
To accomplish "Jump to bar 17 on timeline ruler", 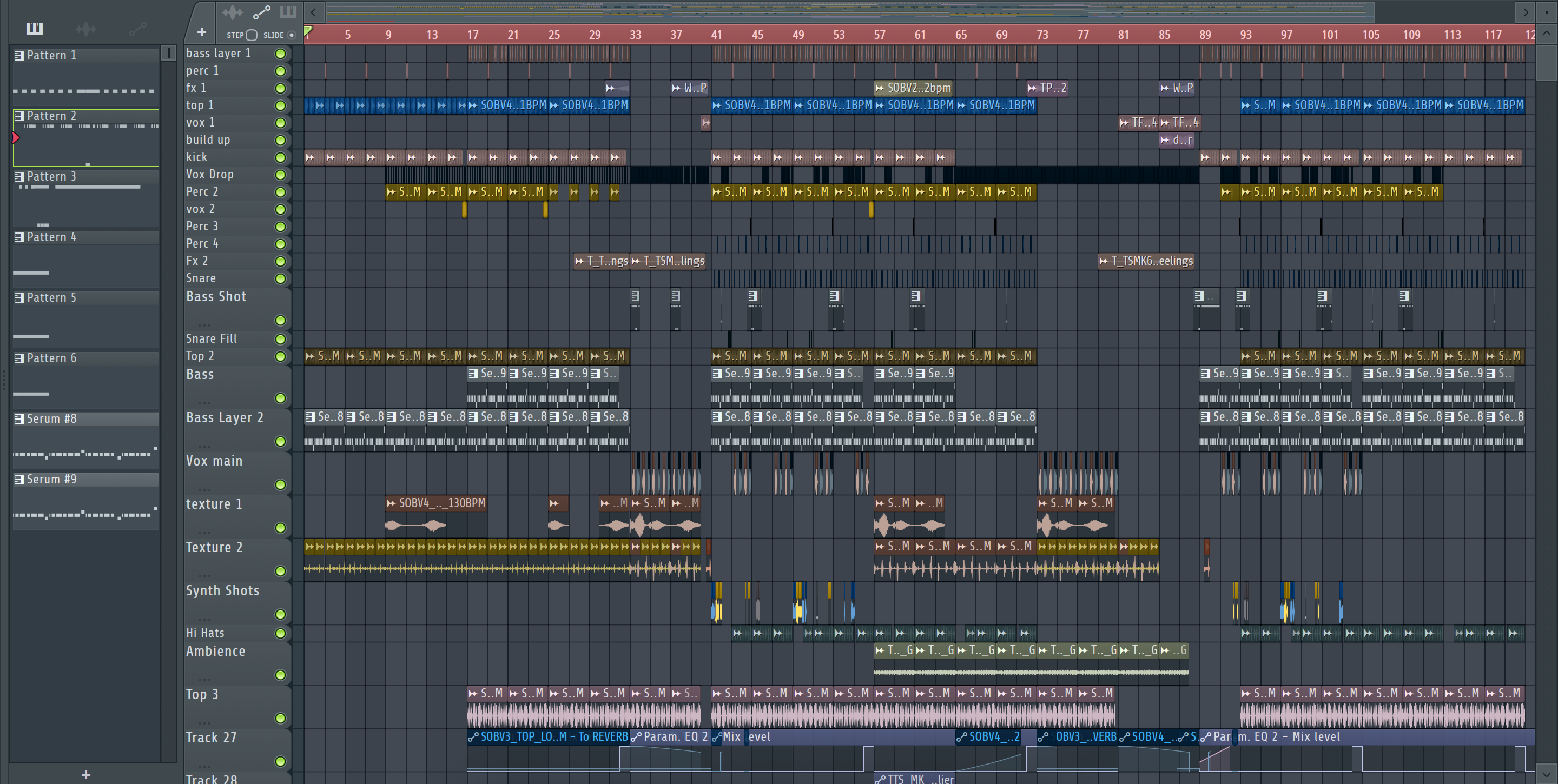I will (x=472, y=35).
